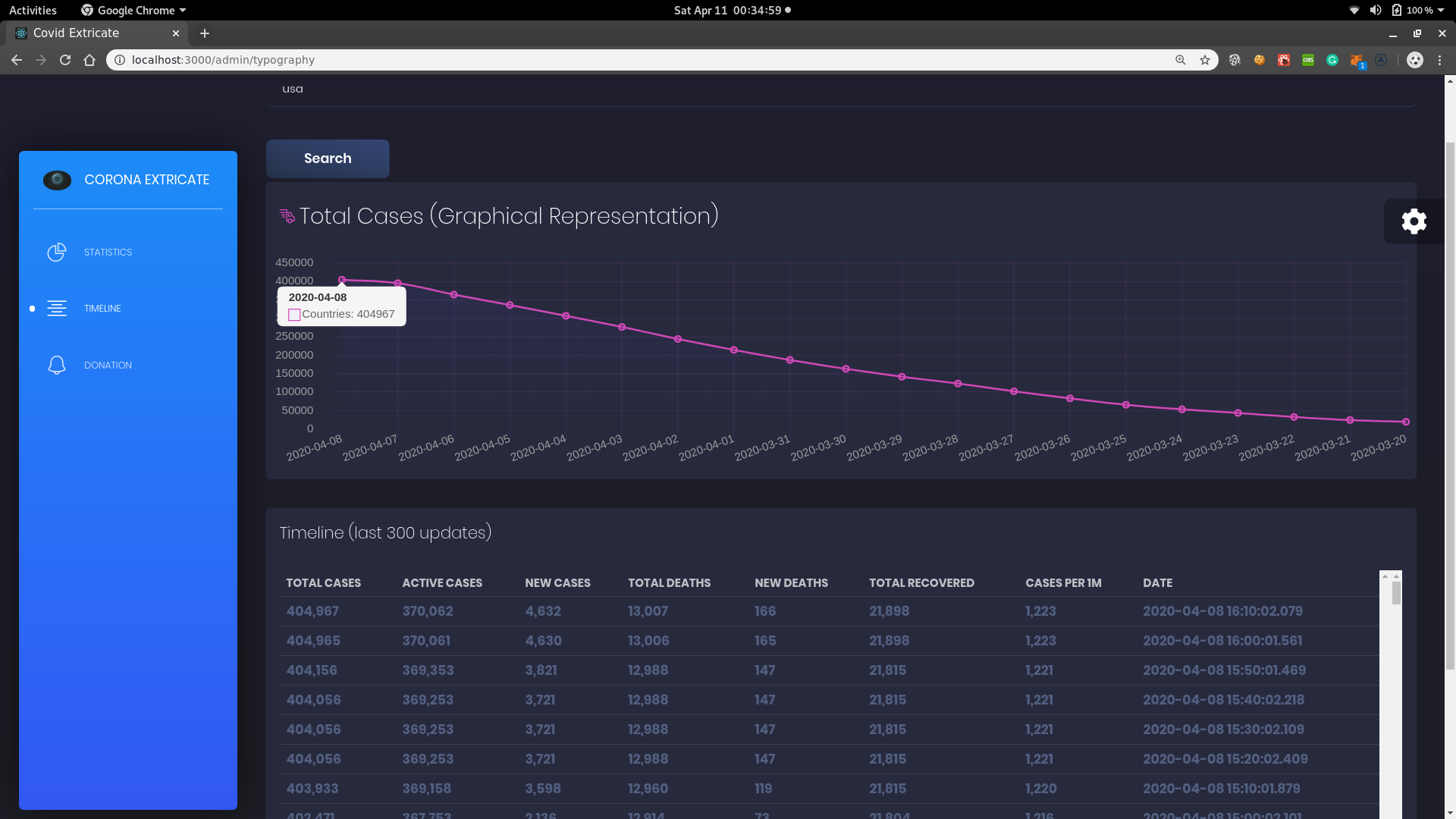Click the zoom magnifier icon in address bar
Screen dimensions: 1456x819
click(x=1181, y=60)
